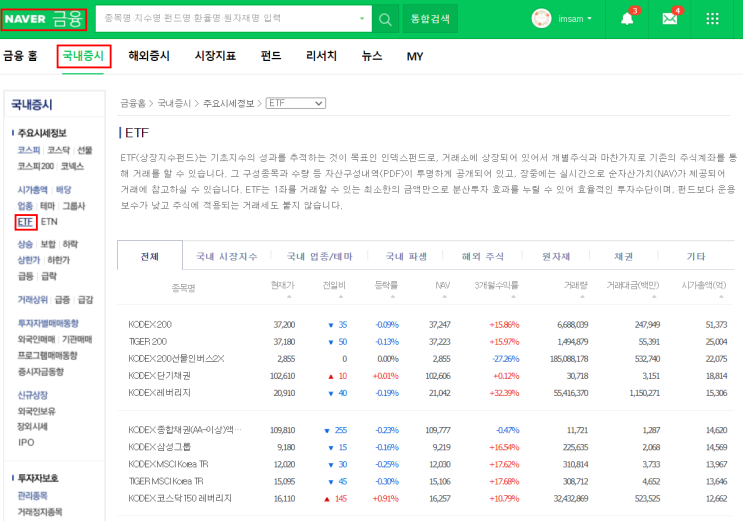Click the imsam profile avatar
Image resolution: width=743 pixels, height=521 pixels.
542,18
